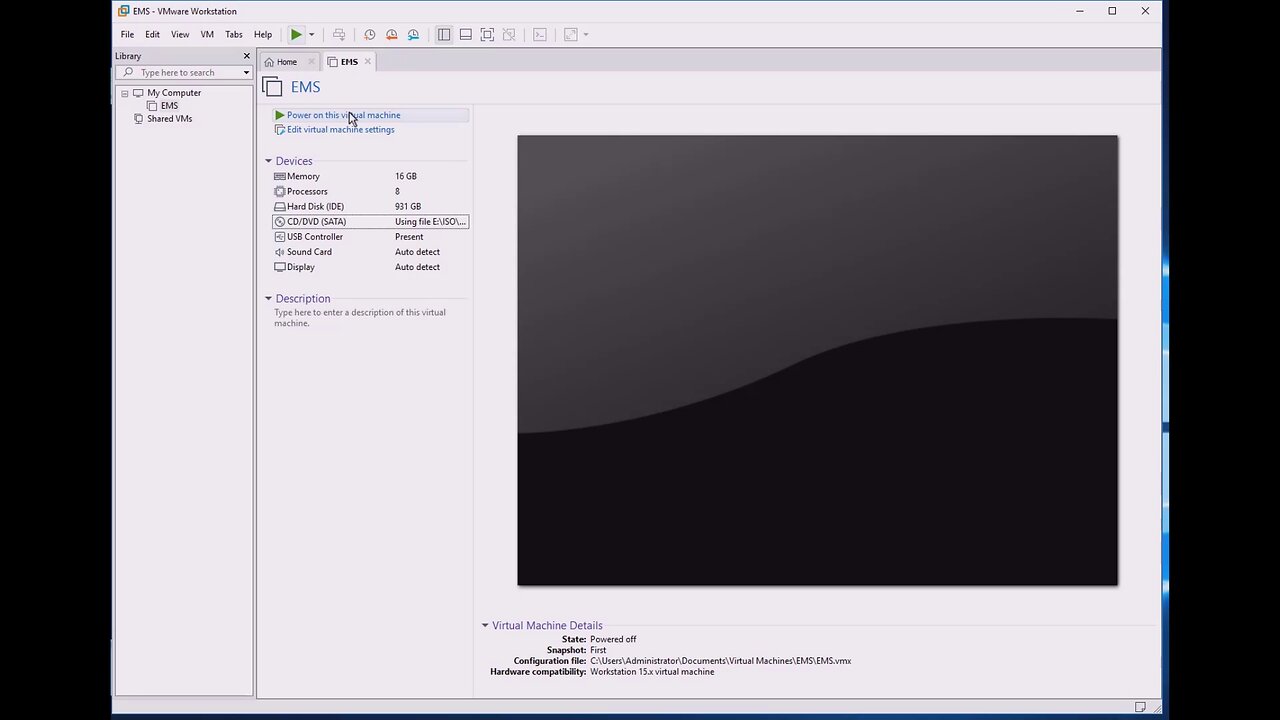Click the 931 GB hard disk value

coord(408,206)
